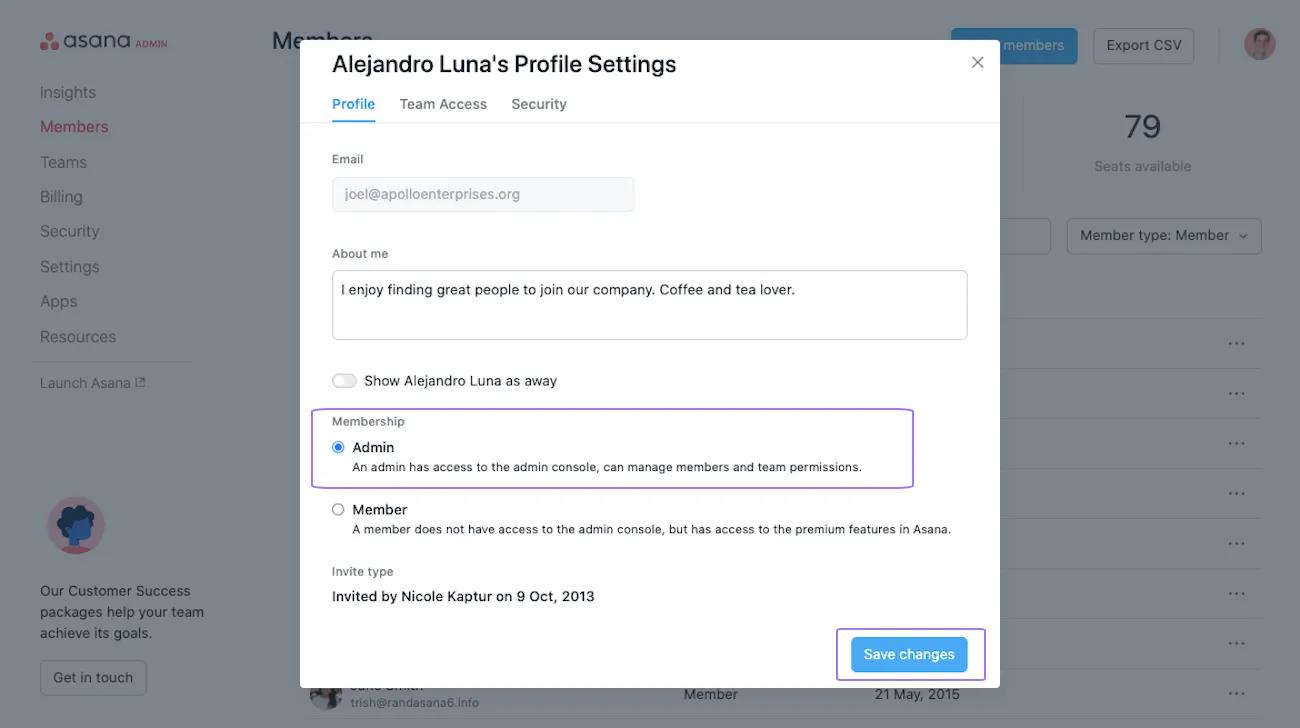This screenshot has height=728, width=1300.
Task: Switch to the Team Access tab
Action: tap(443, 103)
